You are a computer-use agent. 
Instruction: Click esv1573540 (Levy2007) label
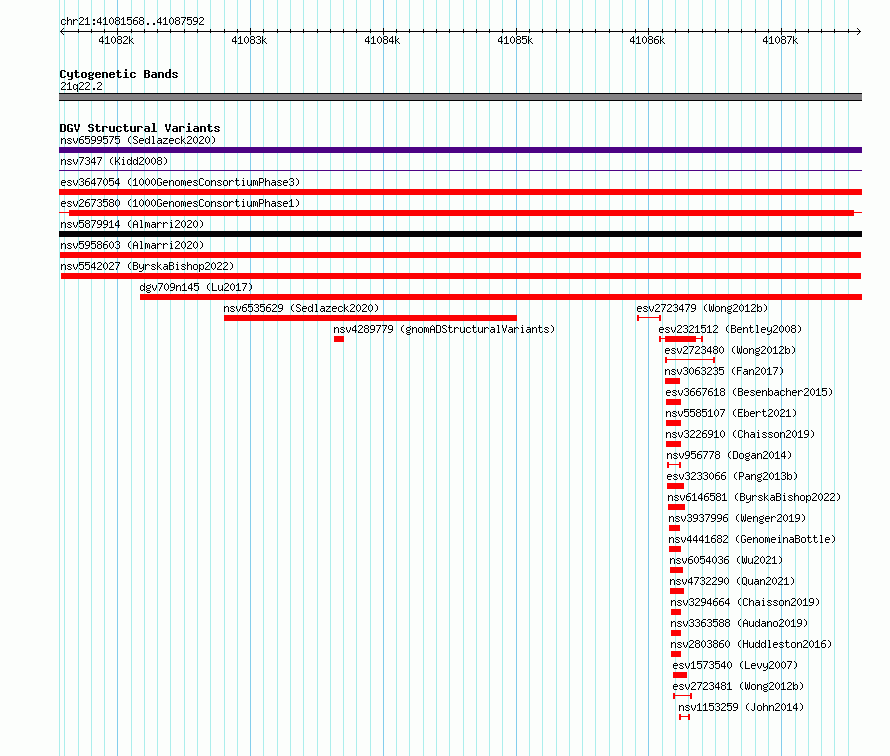pos(735,665)
